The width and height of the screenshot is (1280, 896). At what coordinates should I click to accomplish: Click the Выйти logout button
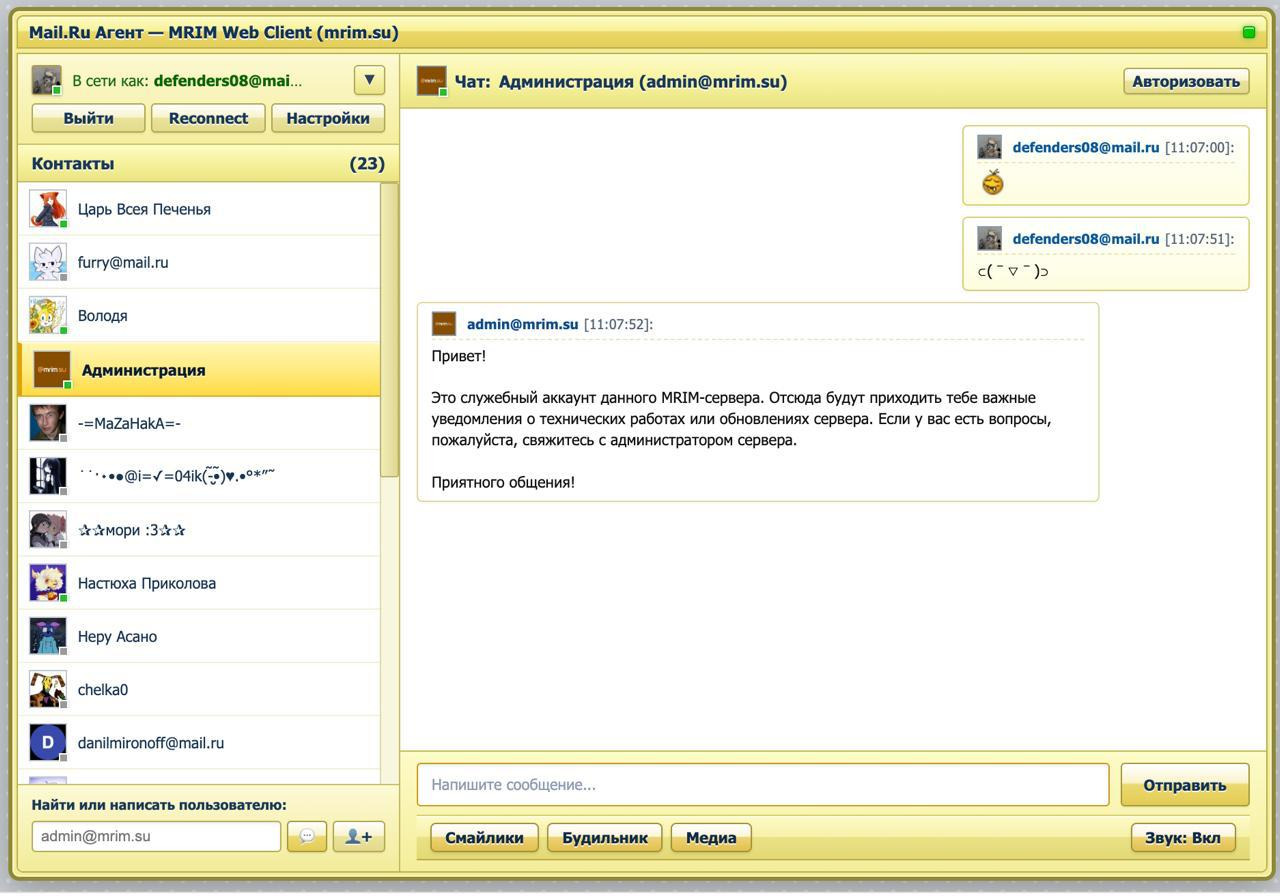pyautogui.click(x=88, y=118)
